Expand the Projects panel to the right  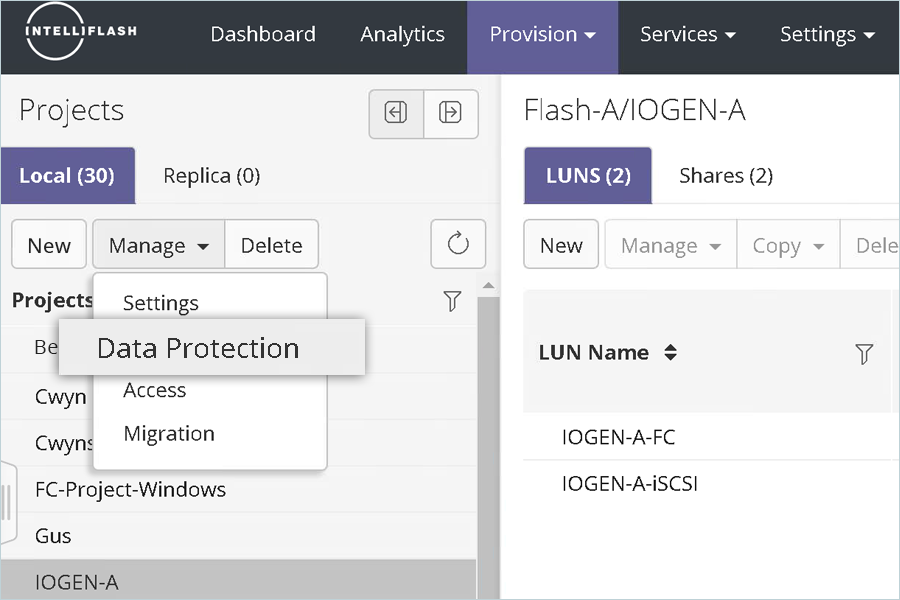[451, 113]
